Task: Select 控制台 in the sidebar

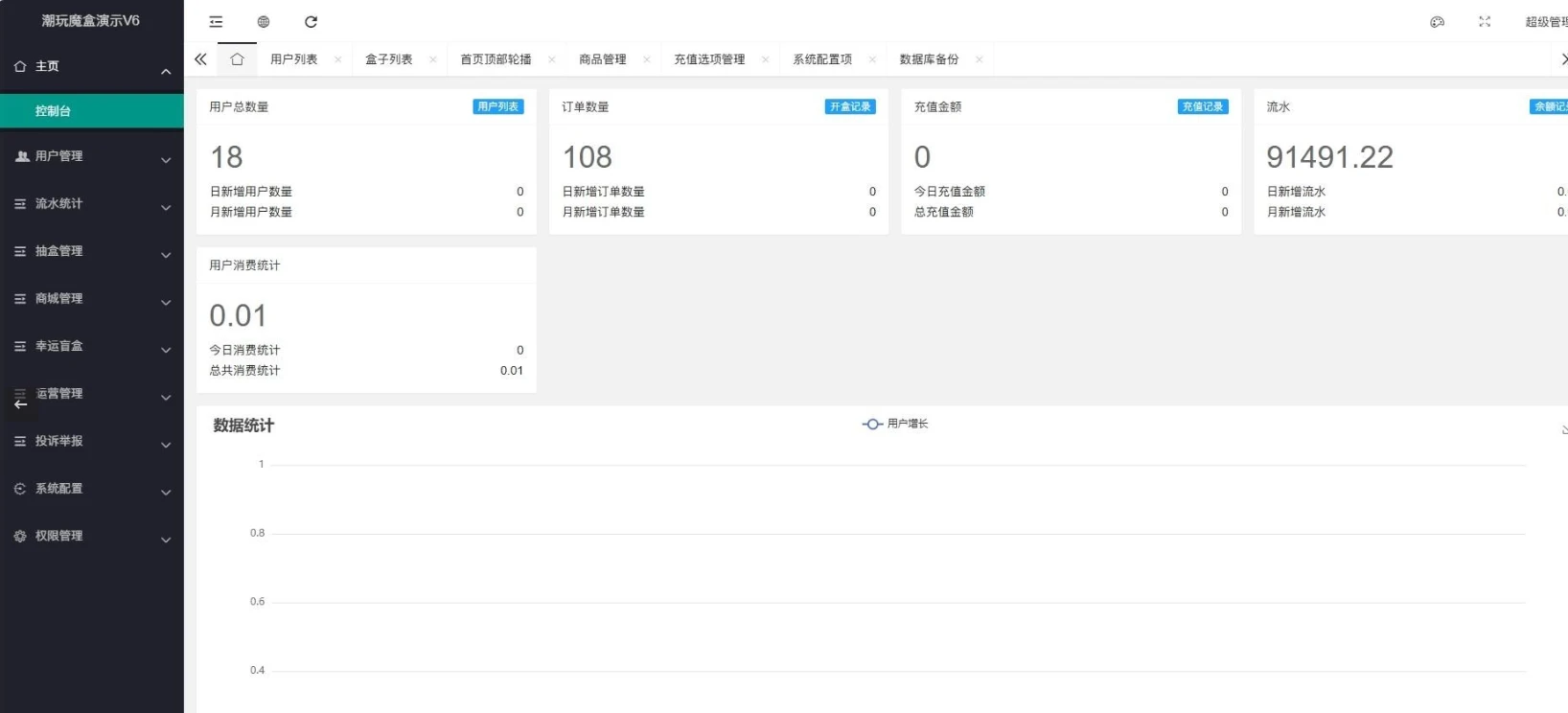Action: point(92,111)
